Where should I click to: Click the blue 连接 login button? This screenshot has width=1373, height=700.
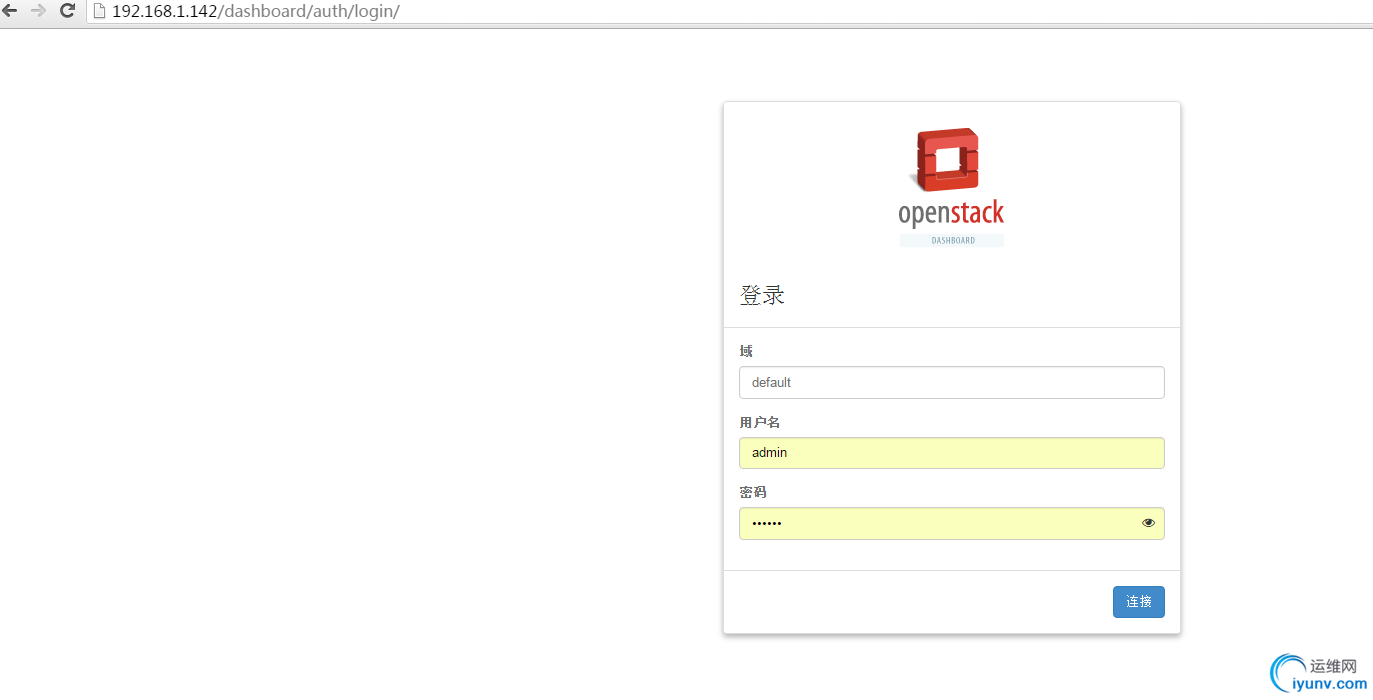[1139, 602]
